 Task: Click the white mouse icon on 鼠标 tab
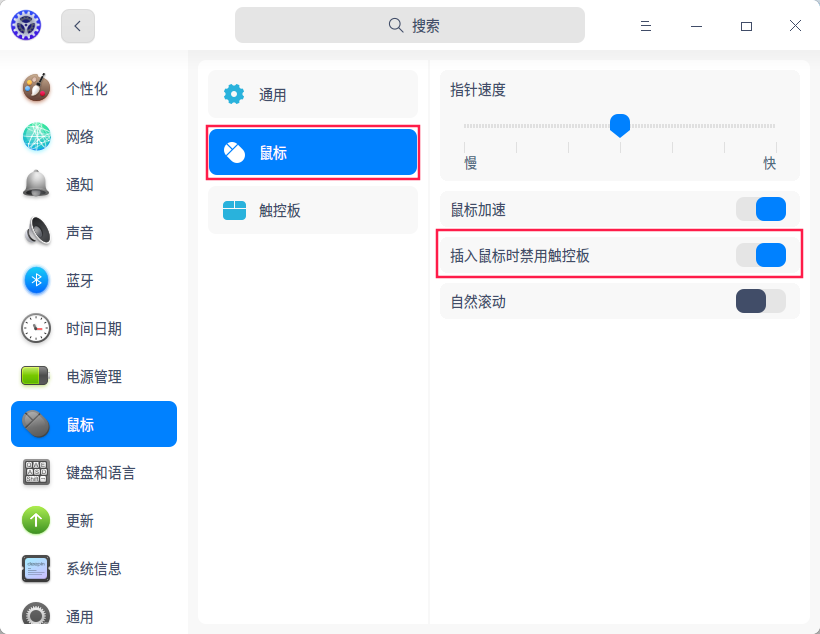(234, 152)
